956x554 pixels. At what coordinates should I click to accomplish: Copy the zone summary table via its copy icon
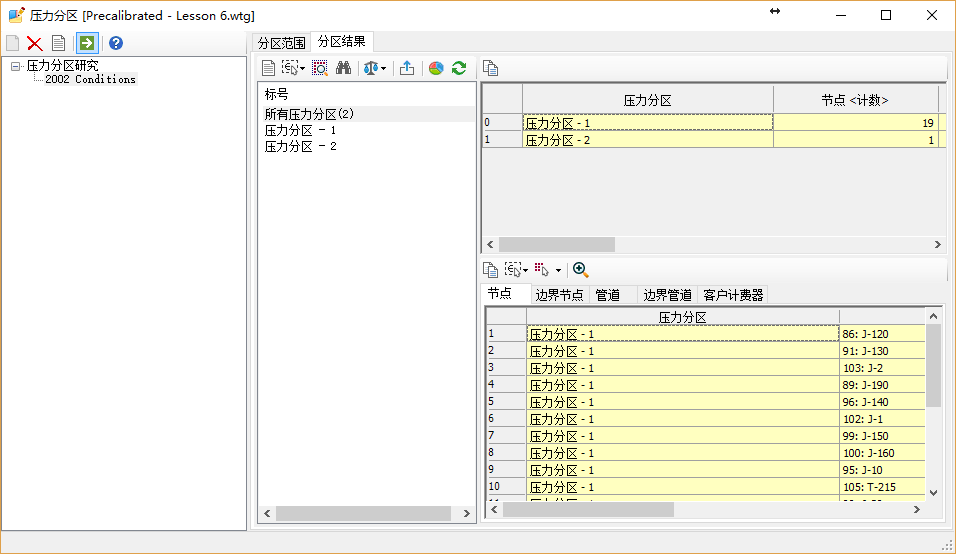tap(491, 68)
